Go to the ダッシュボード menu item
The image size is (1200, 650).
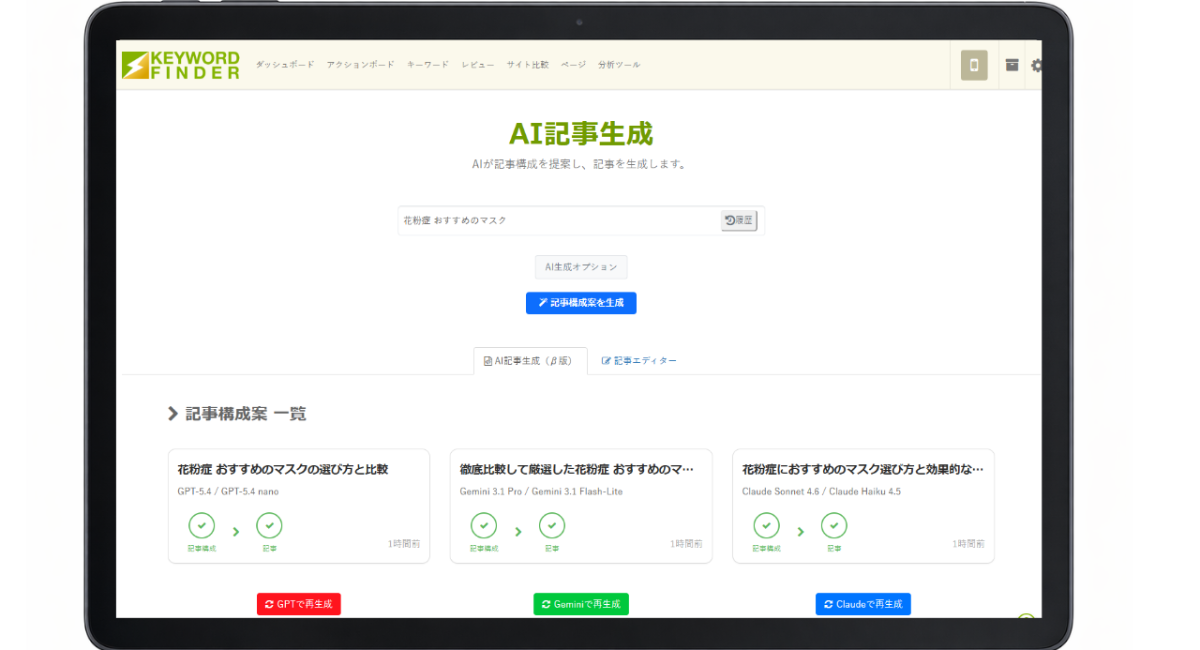[285, 65]
